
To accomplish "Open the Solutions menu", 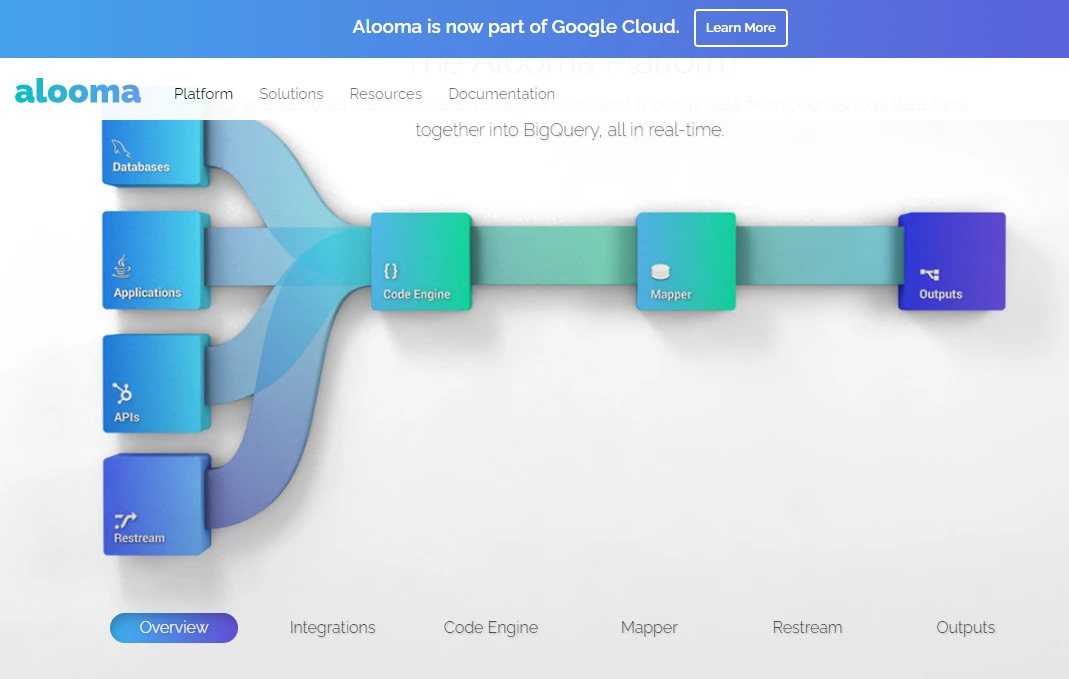I will pos(291,94).
